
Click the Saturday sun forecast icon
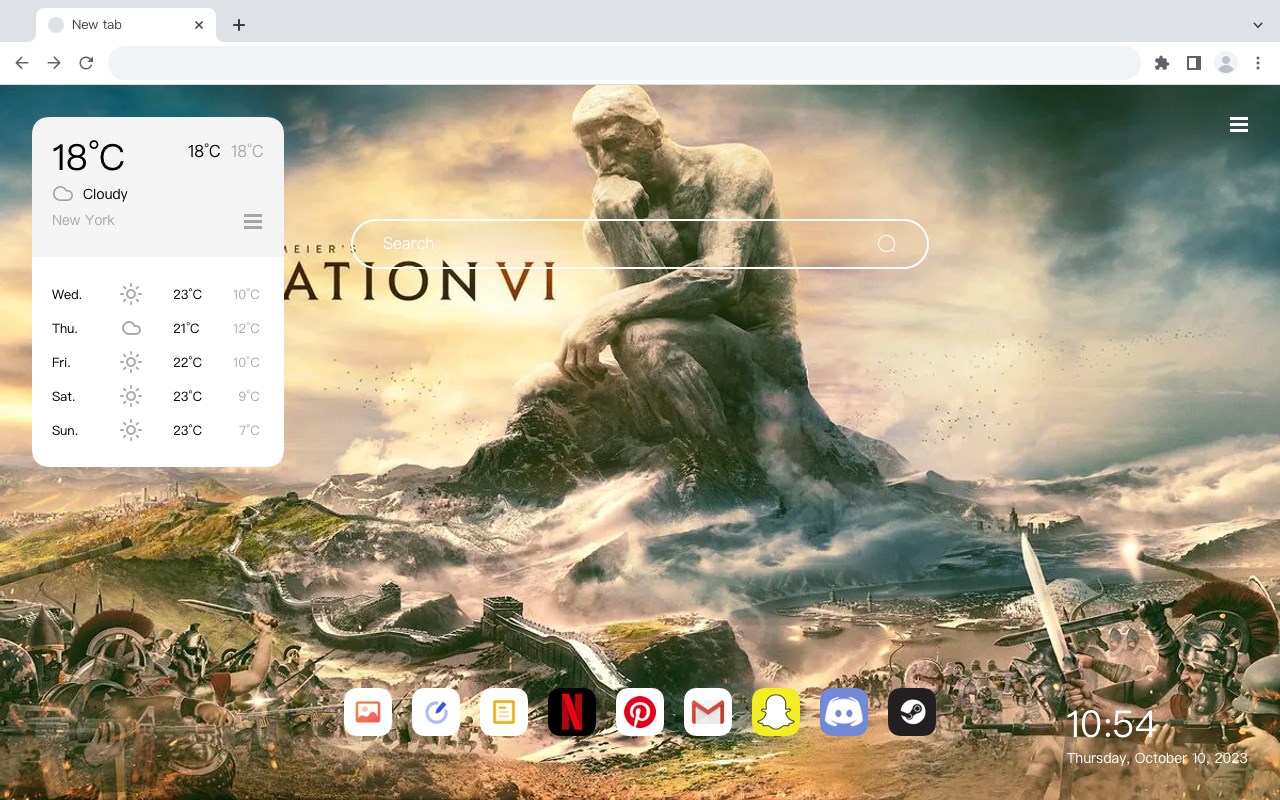tap(131, 396)
